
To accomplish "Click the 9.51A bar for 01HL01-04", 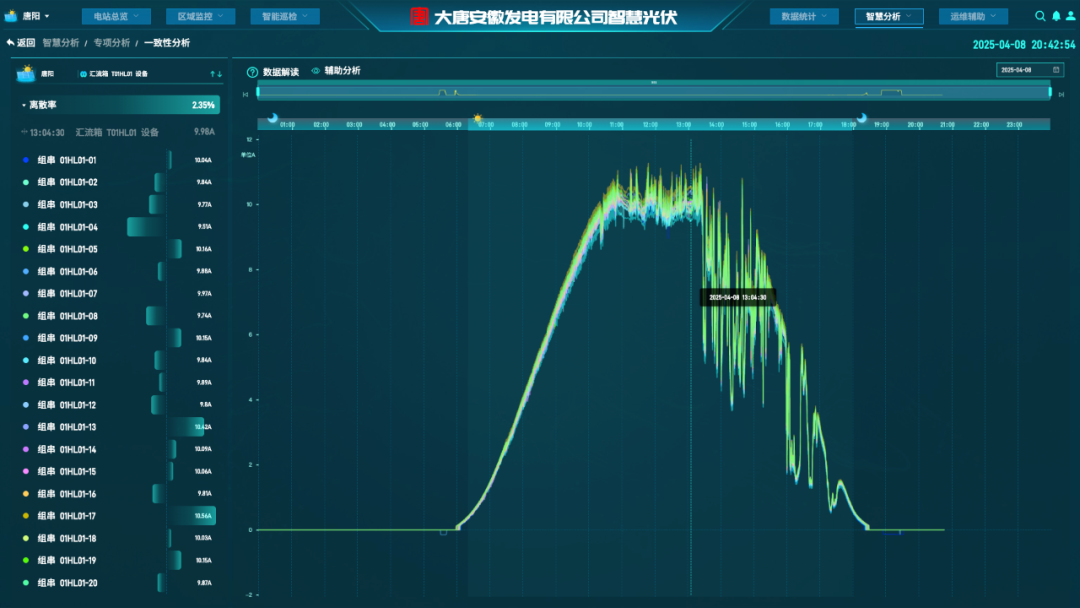I will click(x=147, y=227).
